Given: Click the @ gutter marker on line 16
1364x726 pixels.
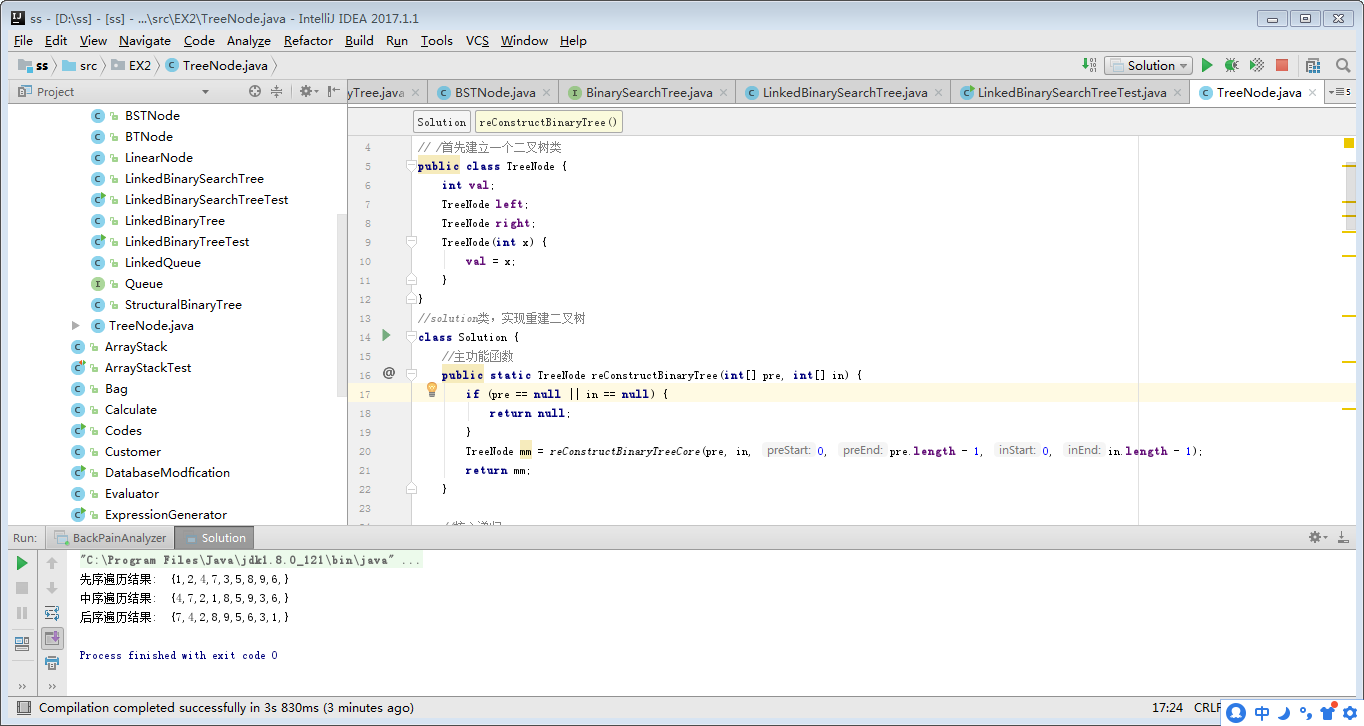Looking at the screenshot, I should pos(389,373).
